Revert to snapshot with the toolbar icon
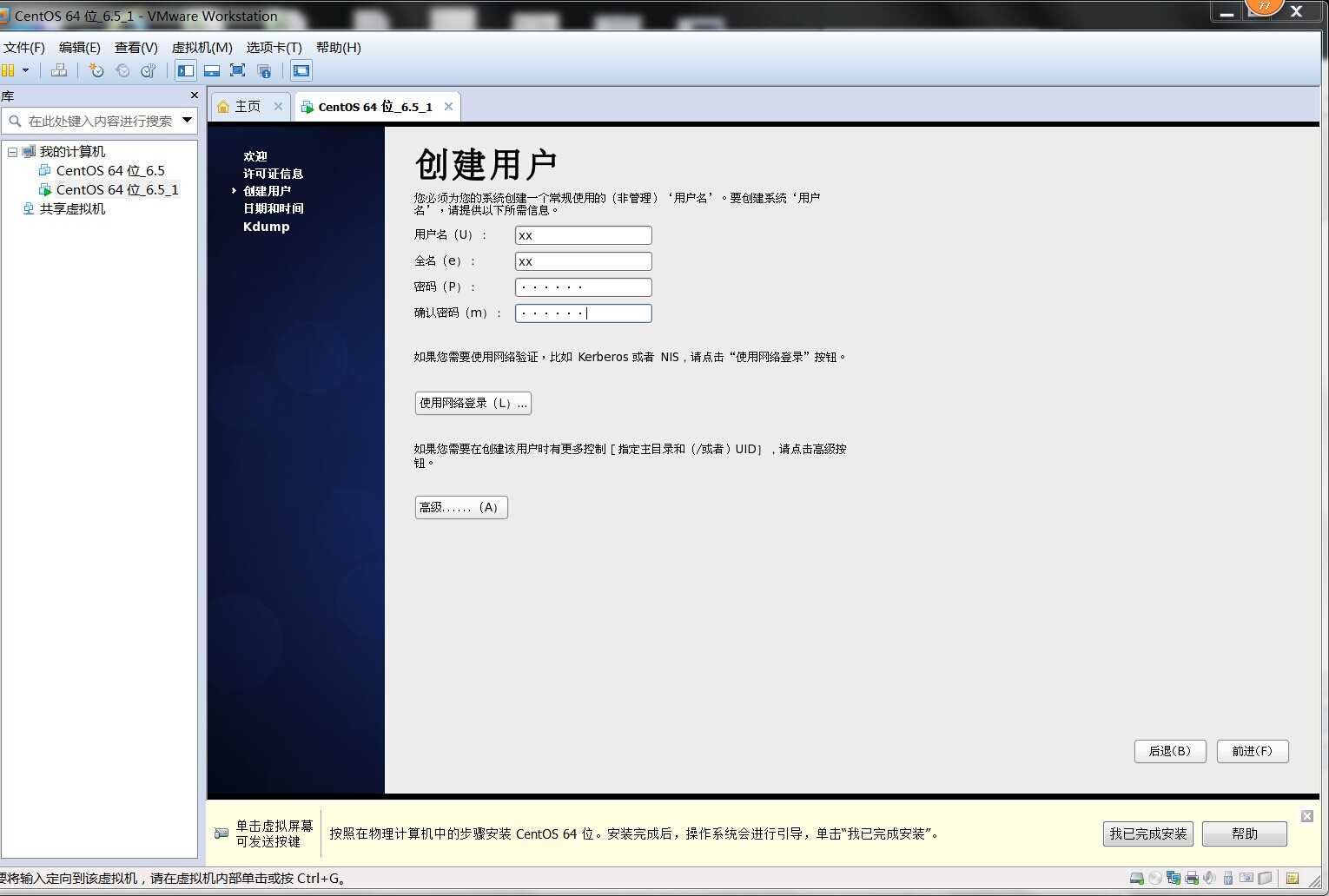Image resolution: width=1329 pixels, height=896 pixels. coord(122,70)
